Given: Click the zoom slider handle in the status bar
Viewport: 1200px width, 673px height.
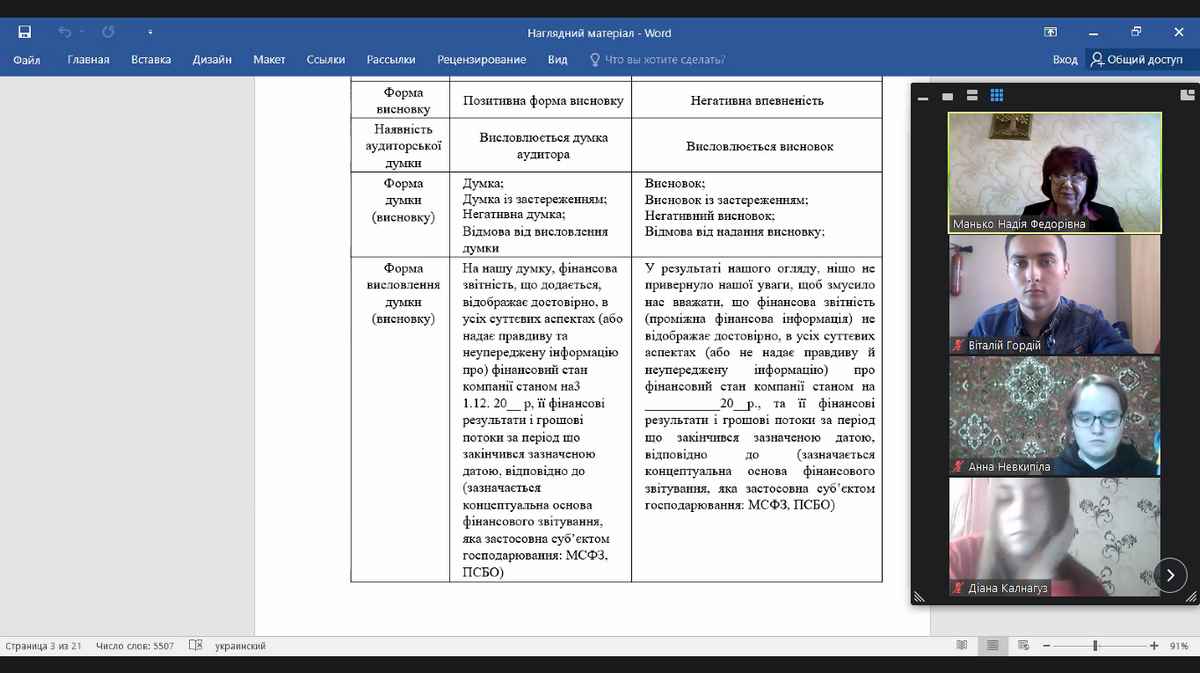Looking at the screenshot, I should click(x=1096, y=646).
